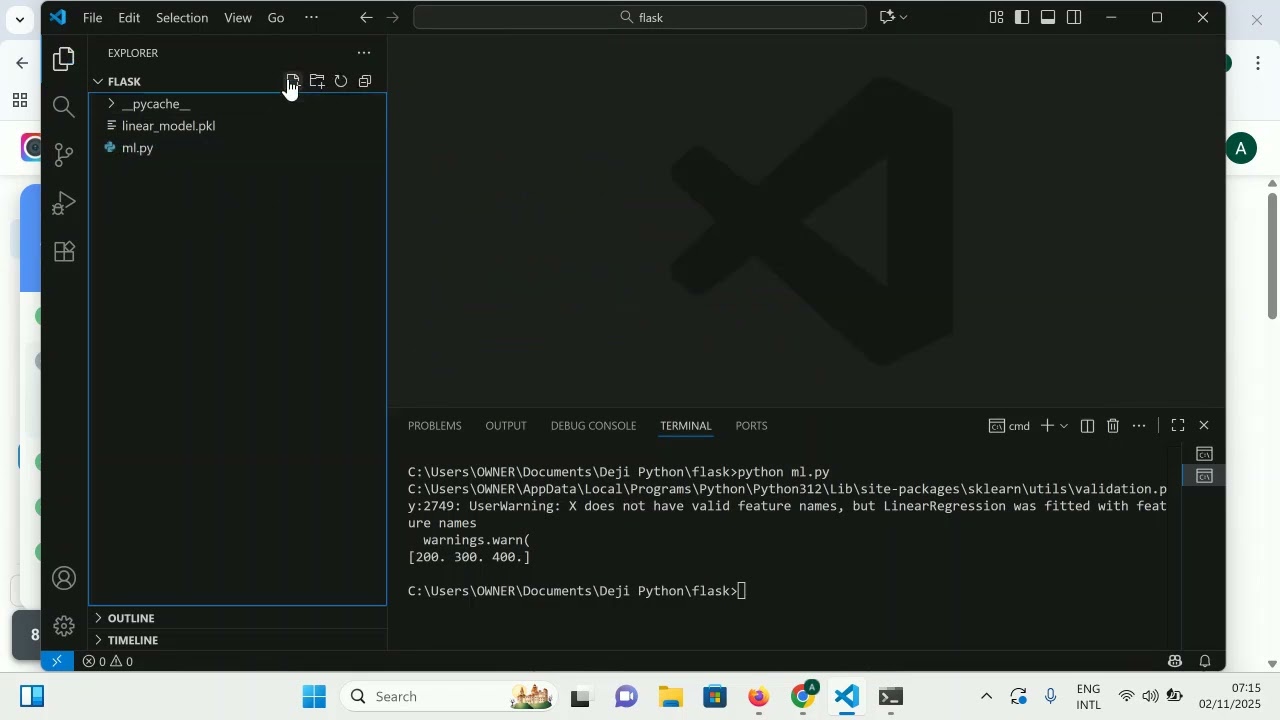The height and width of the screenshot is (720, 1280).
Task: Add a new terminal with plus
Action: 1047,426
